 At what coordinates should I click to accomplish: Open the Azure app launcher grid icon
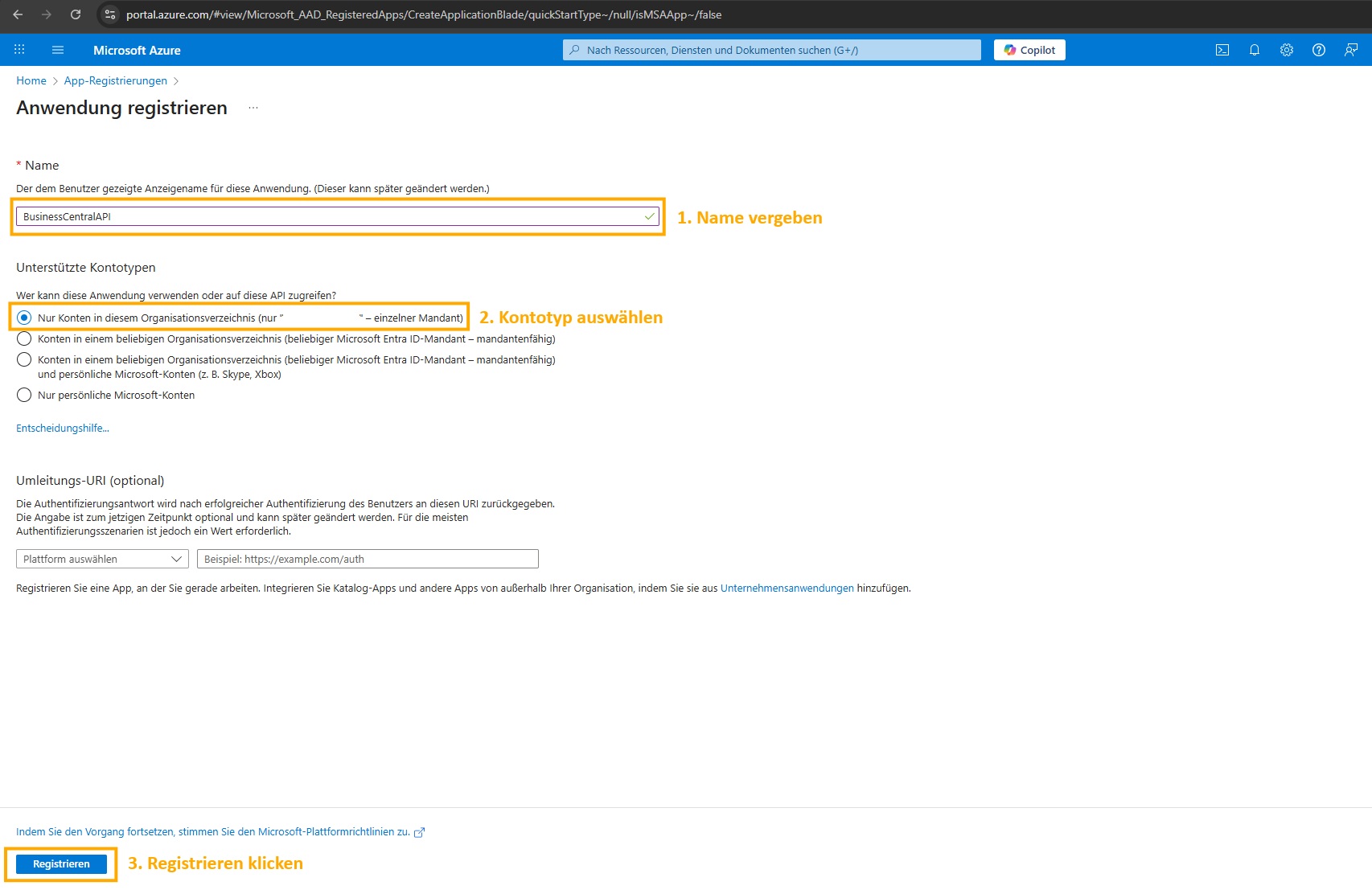[19, 50]
